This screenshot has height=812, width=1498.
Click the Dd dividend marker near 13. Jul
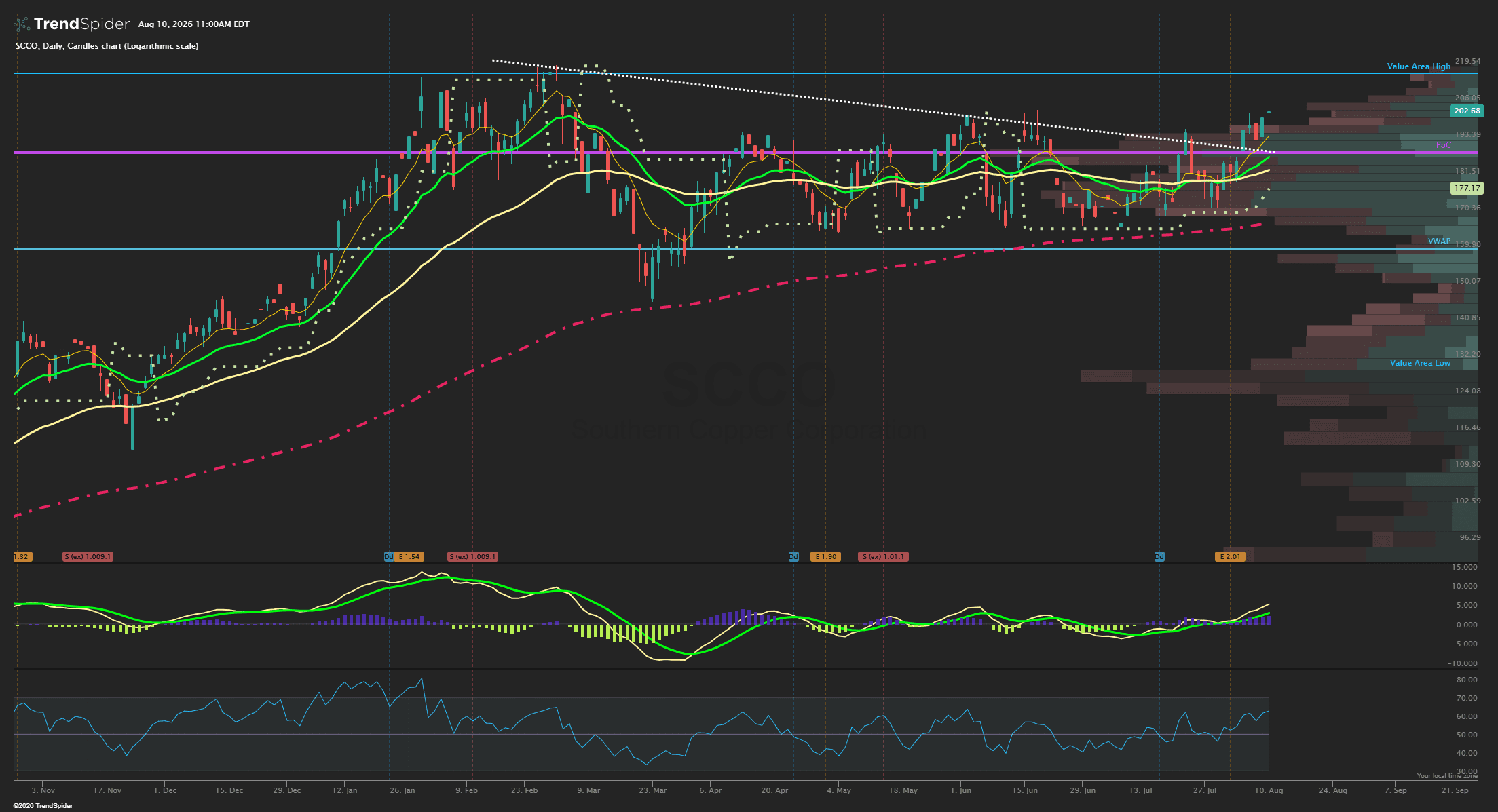point(1159,557)
